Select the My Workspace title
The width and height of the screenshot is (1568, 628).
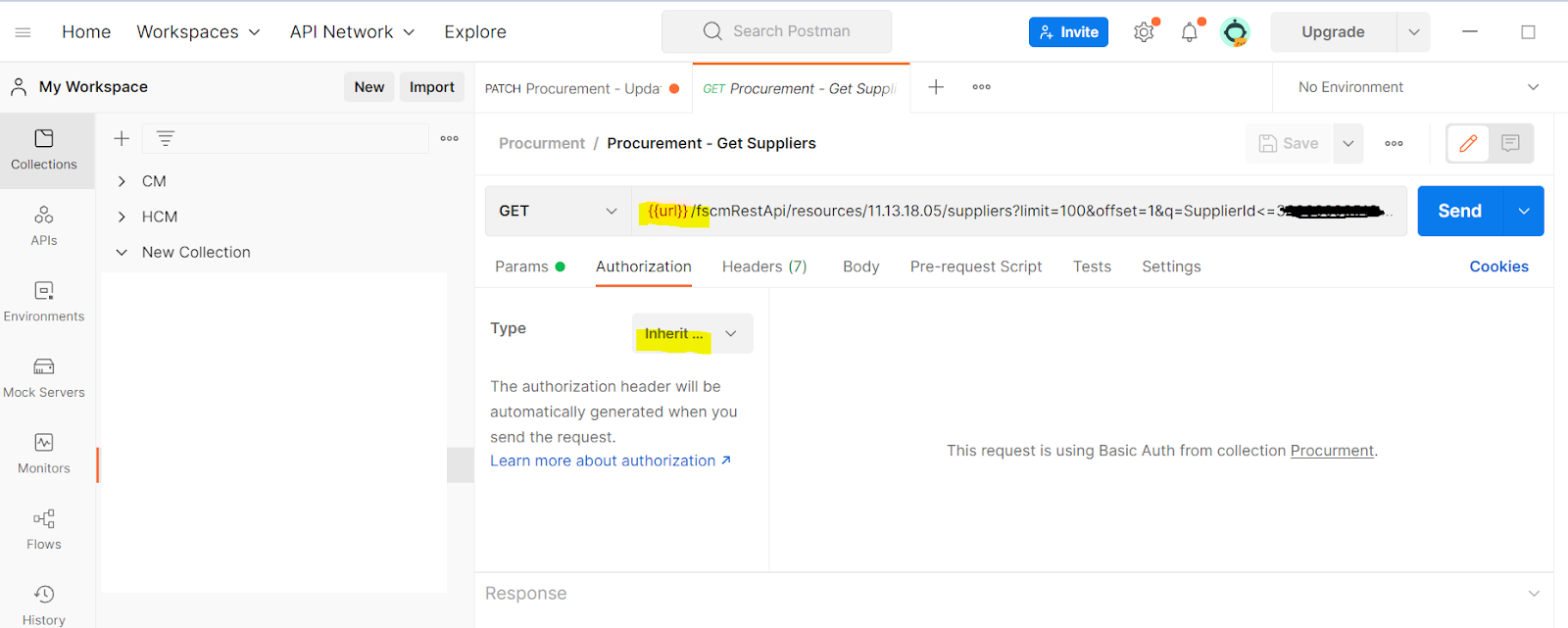coord(93,87)
